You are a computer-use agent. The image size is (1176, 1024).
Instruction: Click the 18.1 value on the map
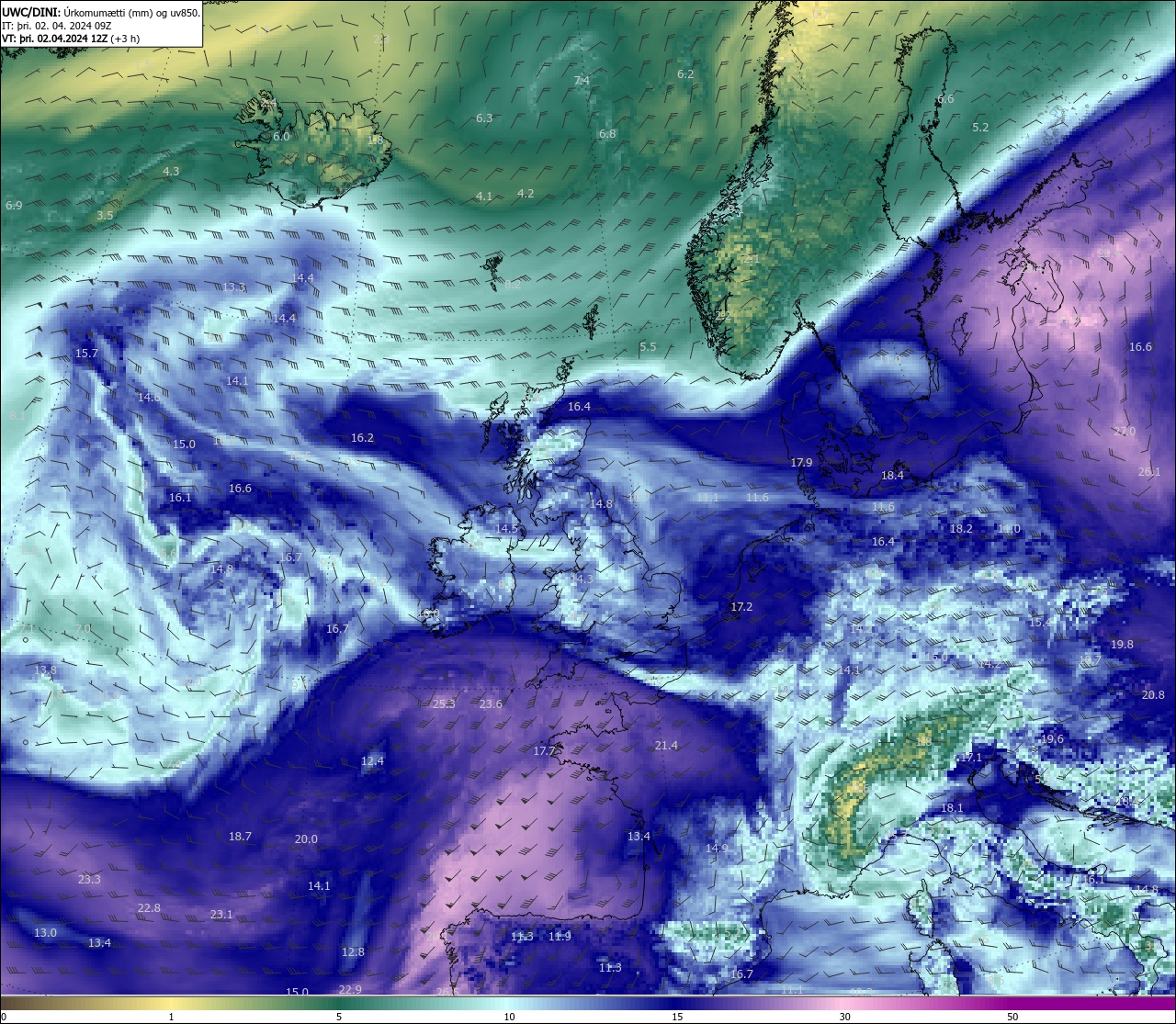[952, 807]
